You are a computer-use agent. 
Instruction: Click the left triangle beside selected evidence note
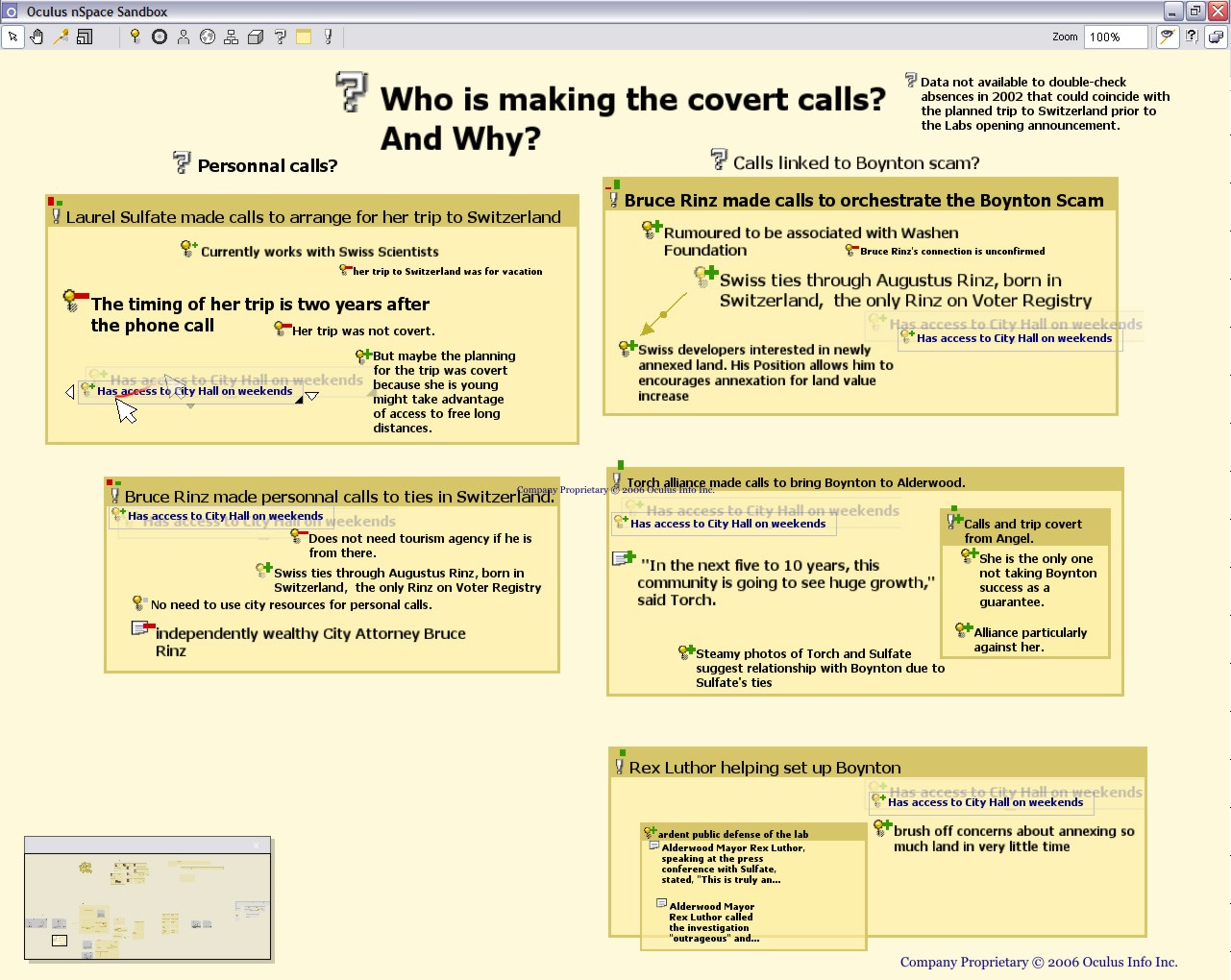[69, 392]
